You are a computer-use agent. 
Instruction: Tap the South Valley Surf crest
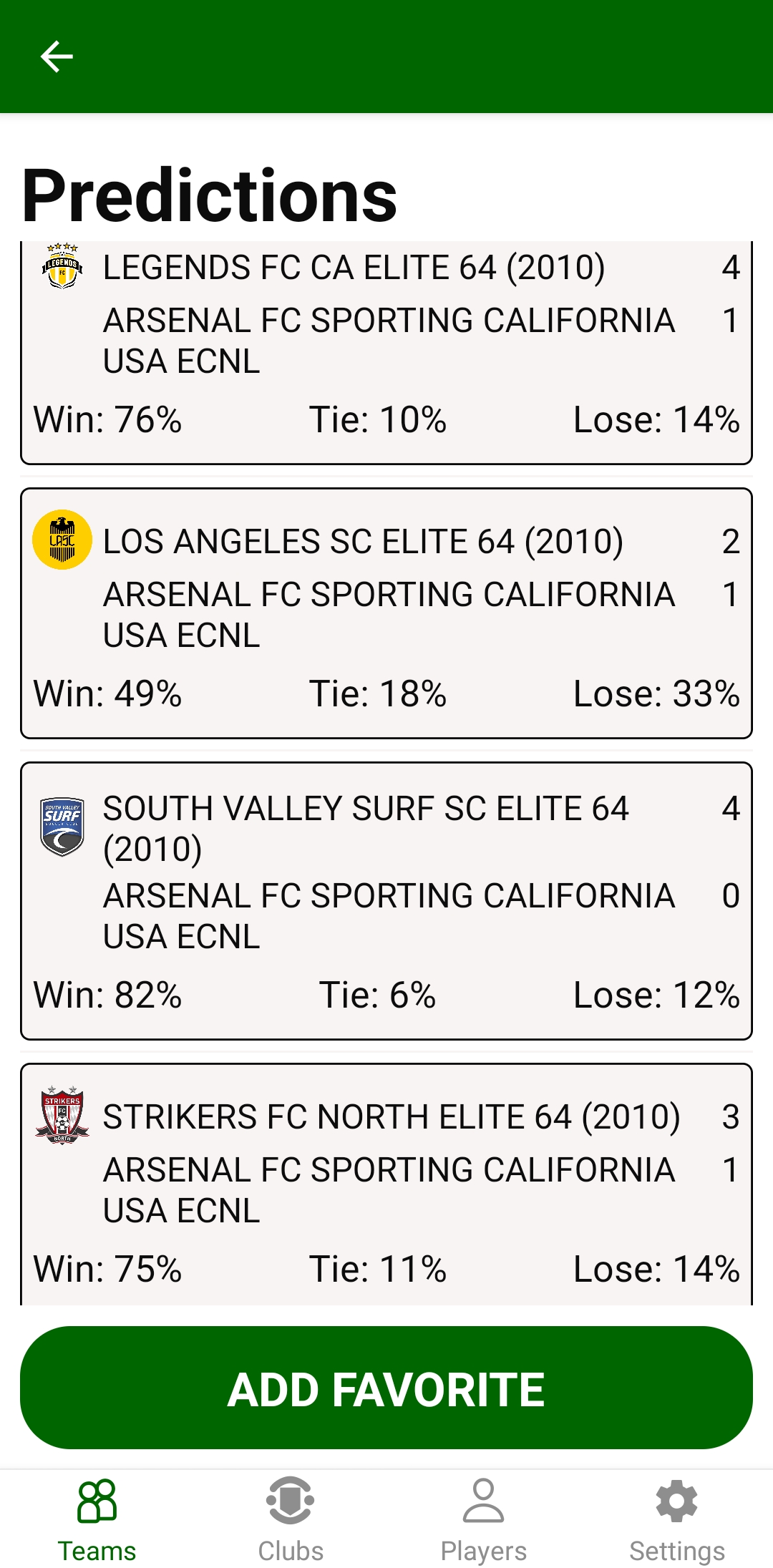(x=62, y=827)
